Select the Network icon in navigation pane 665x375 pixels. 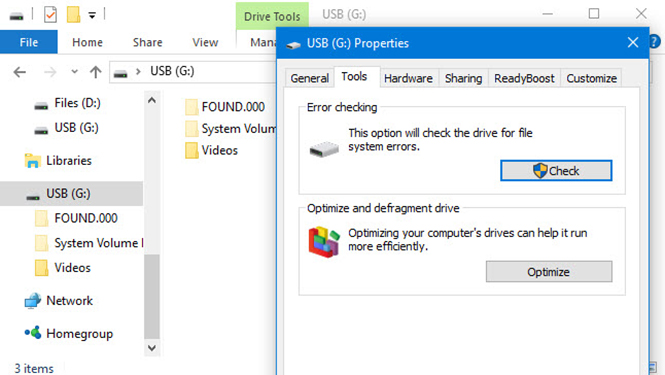[33, 301]
